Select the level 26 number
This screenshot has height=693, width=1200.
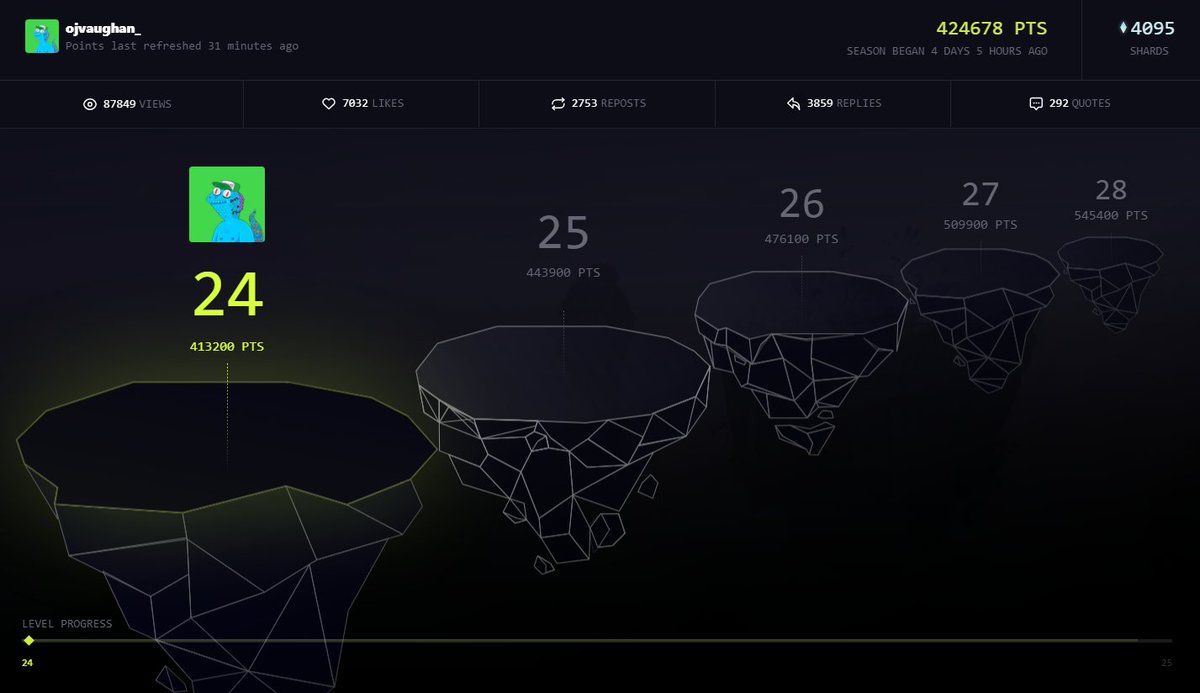801,204
